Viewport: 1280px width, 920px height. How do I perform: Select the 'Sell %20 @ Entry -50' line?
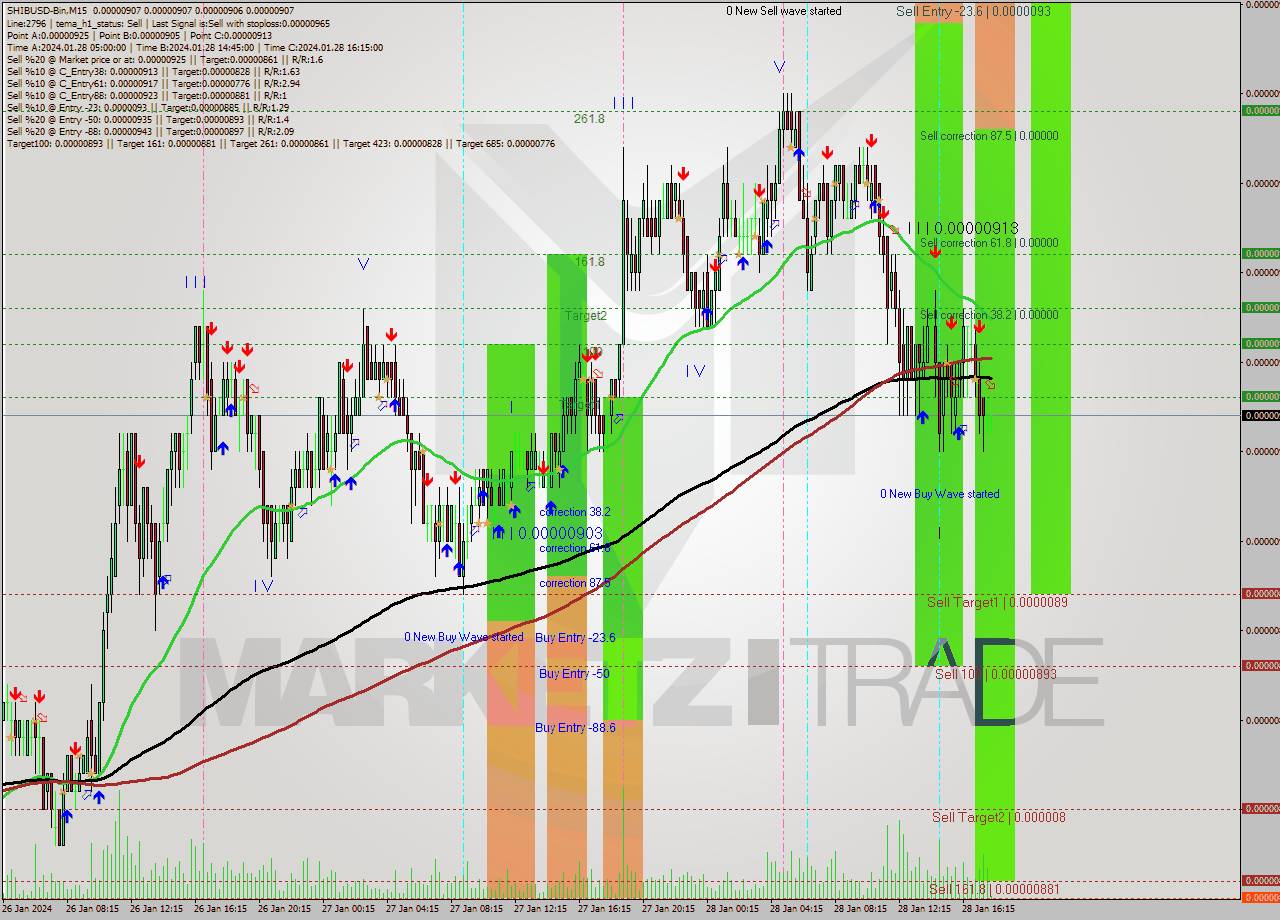(x=147, y=119)
